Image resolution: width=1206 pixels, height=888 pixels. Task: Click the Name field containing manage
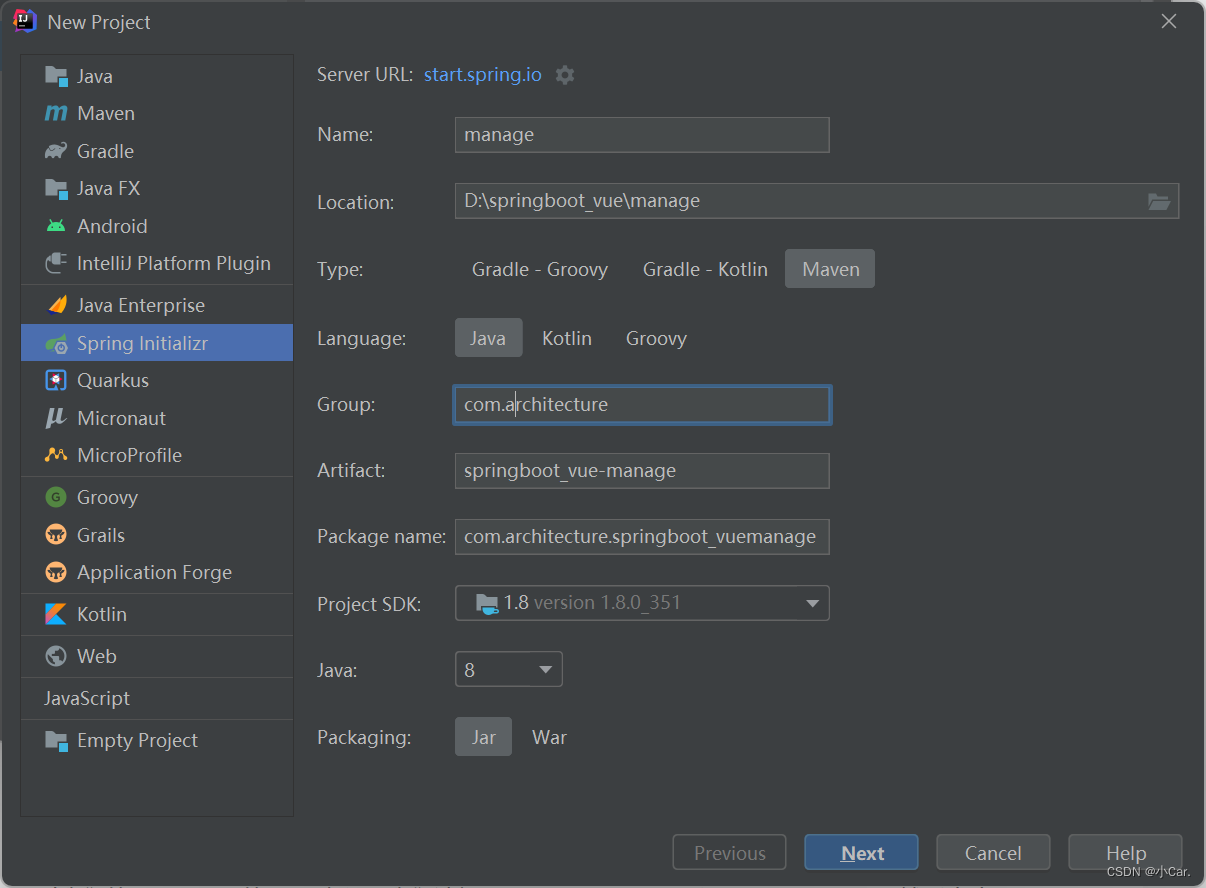coord(642,135)
